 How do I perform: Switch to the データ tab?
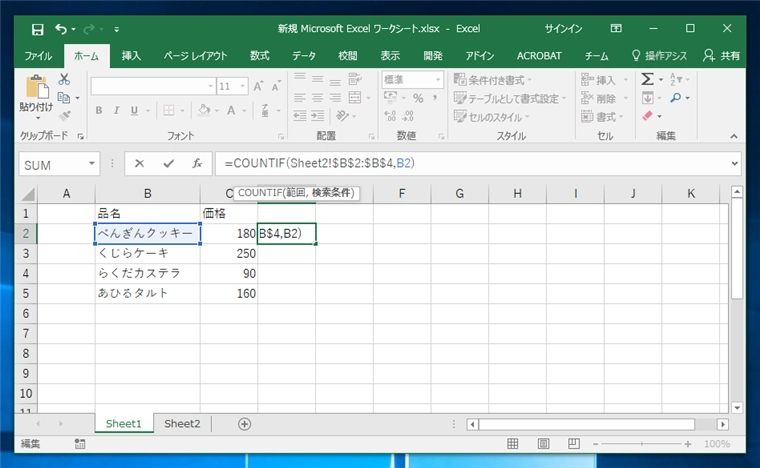click(x=303, y=56)
